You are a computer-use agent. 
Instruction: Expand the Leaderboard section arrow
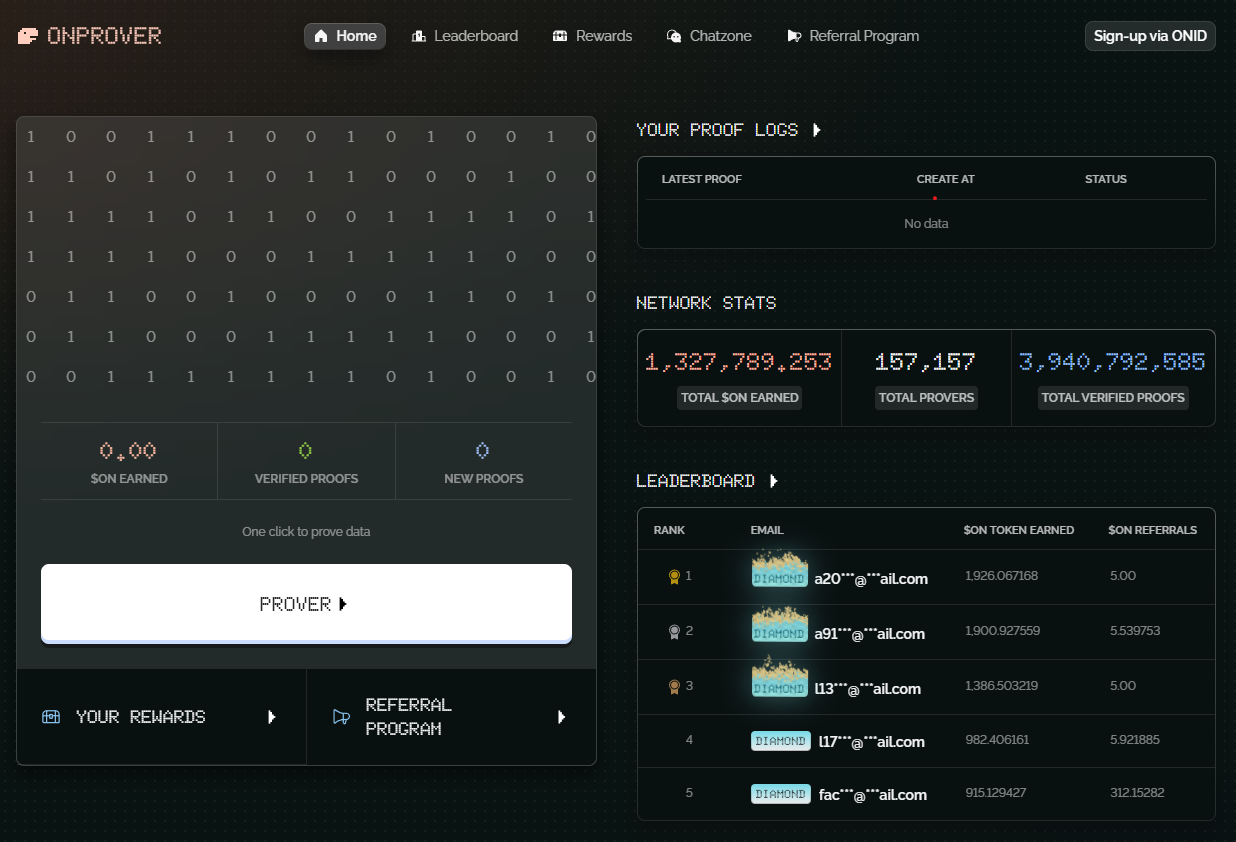pyautogui.click(x=773, y=481)
